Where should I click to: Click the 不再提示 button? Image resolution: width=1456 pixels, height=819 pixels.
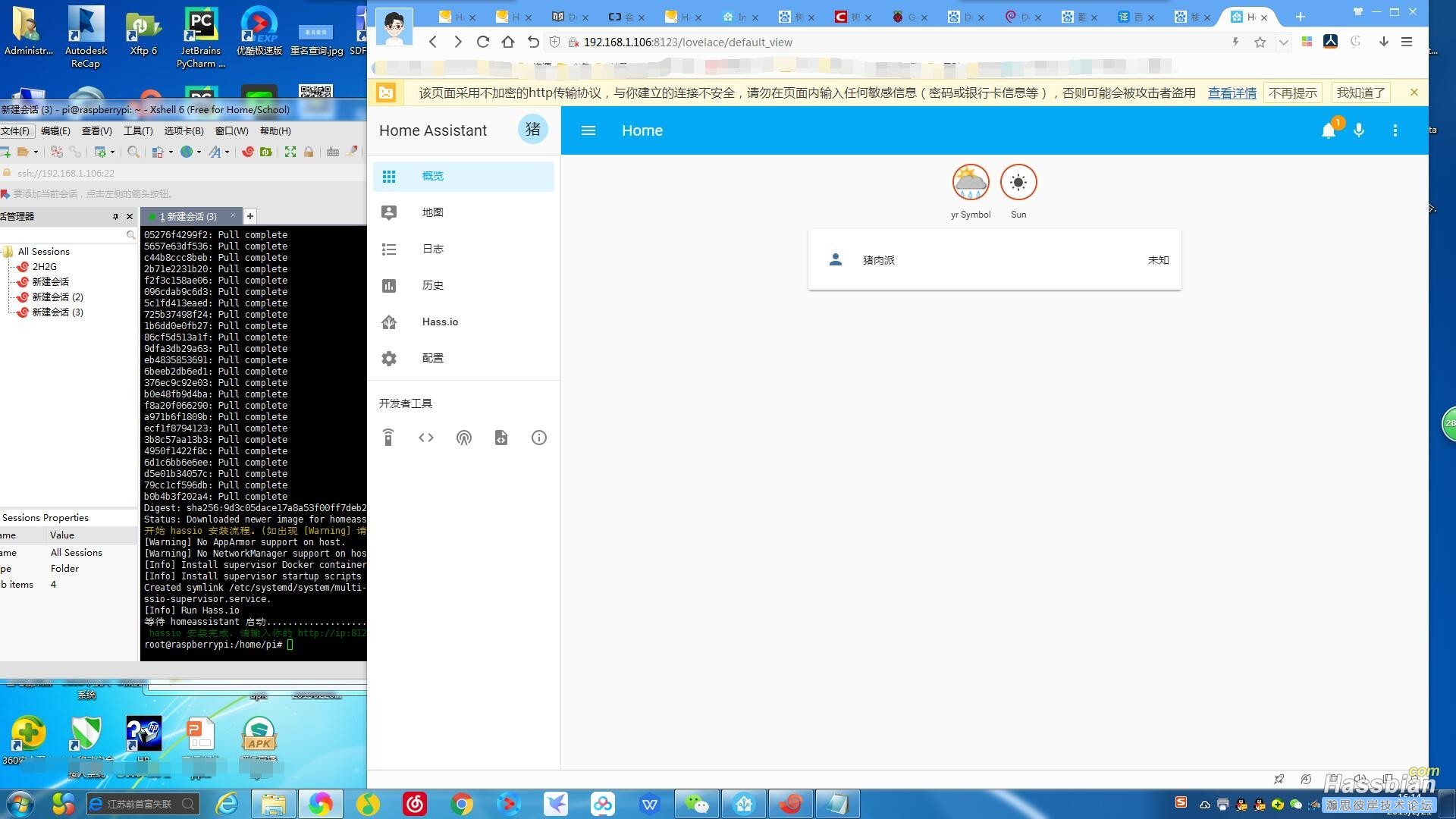(x=1293, y=93)
